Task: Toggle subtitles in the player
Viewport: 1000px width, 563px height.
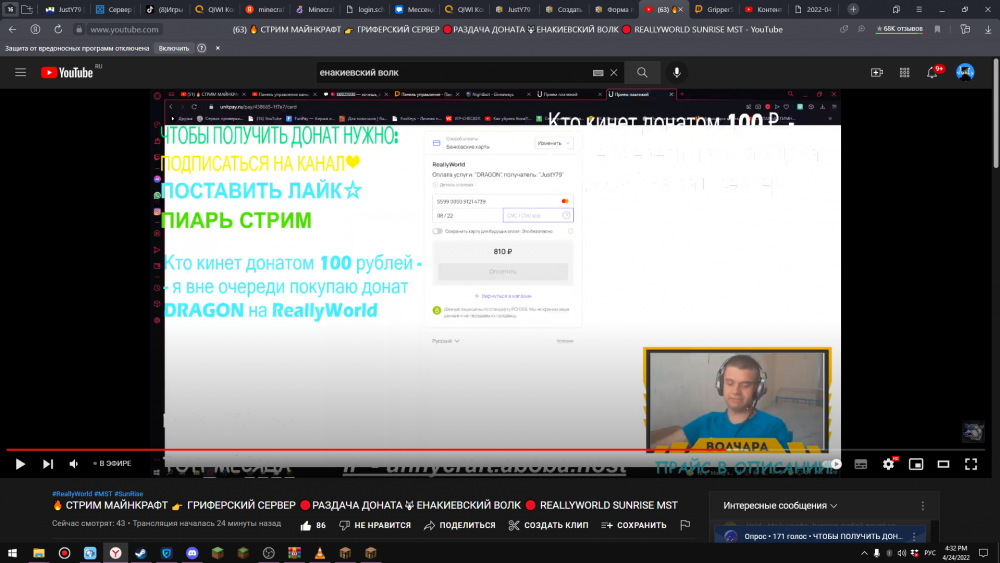Action: coord(860,464)
